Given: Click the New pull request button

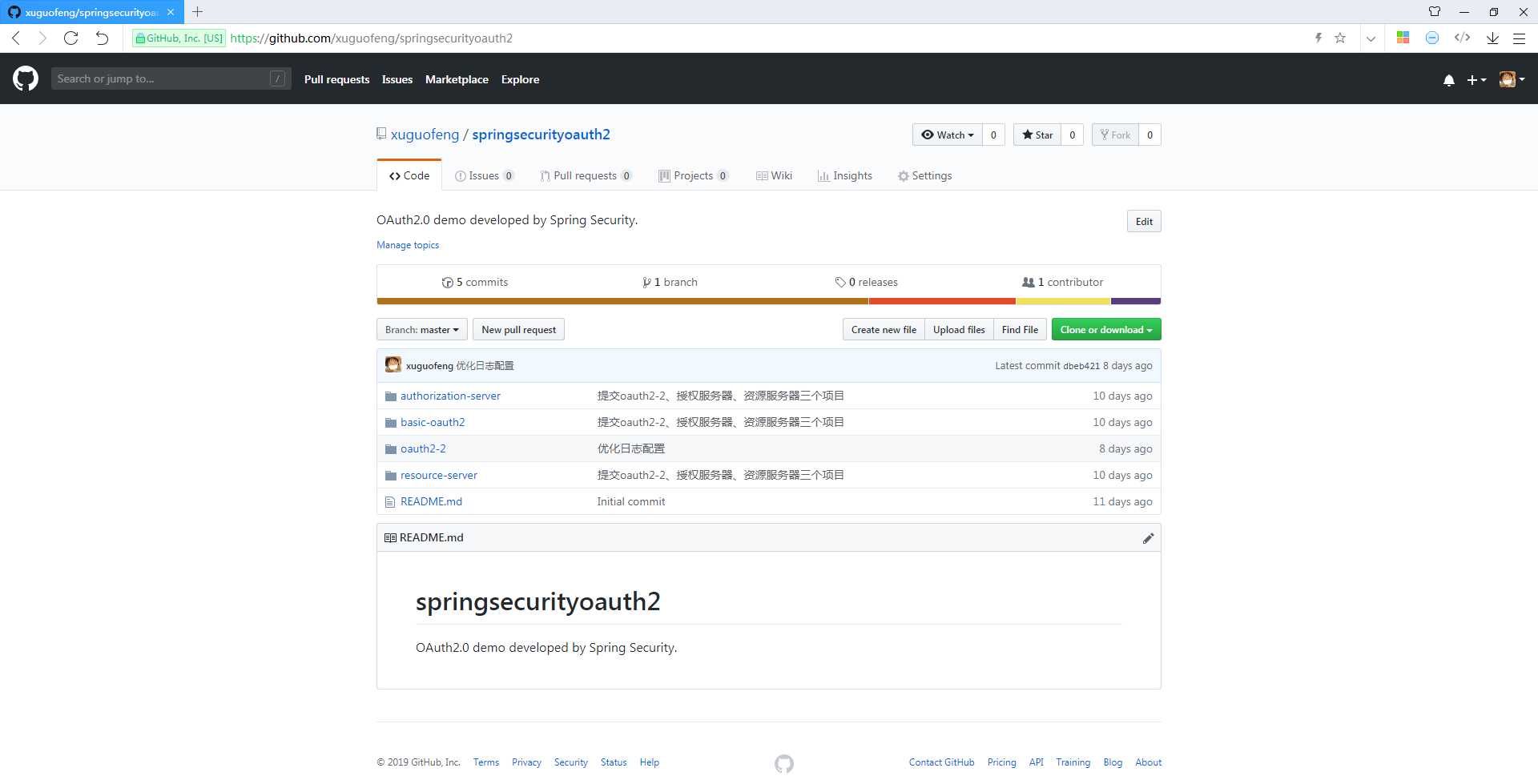Looking at the screenshot, I should (x=518, y=330).
